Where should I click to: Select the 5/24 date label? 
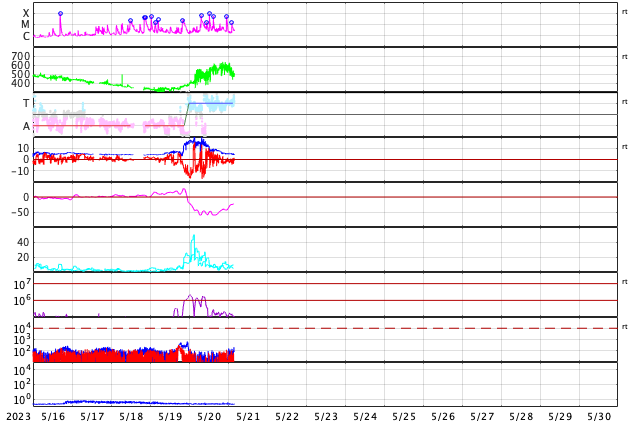point(365,417)
